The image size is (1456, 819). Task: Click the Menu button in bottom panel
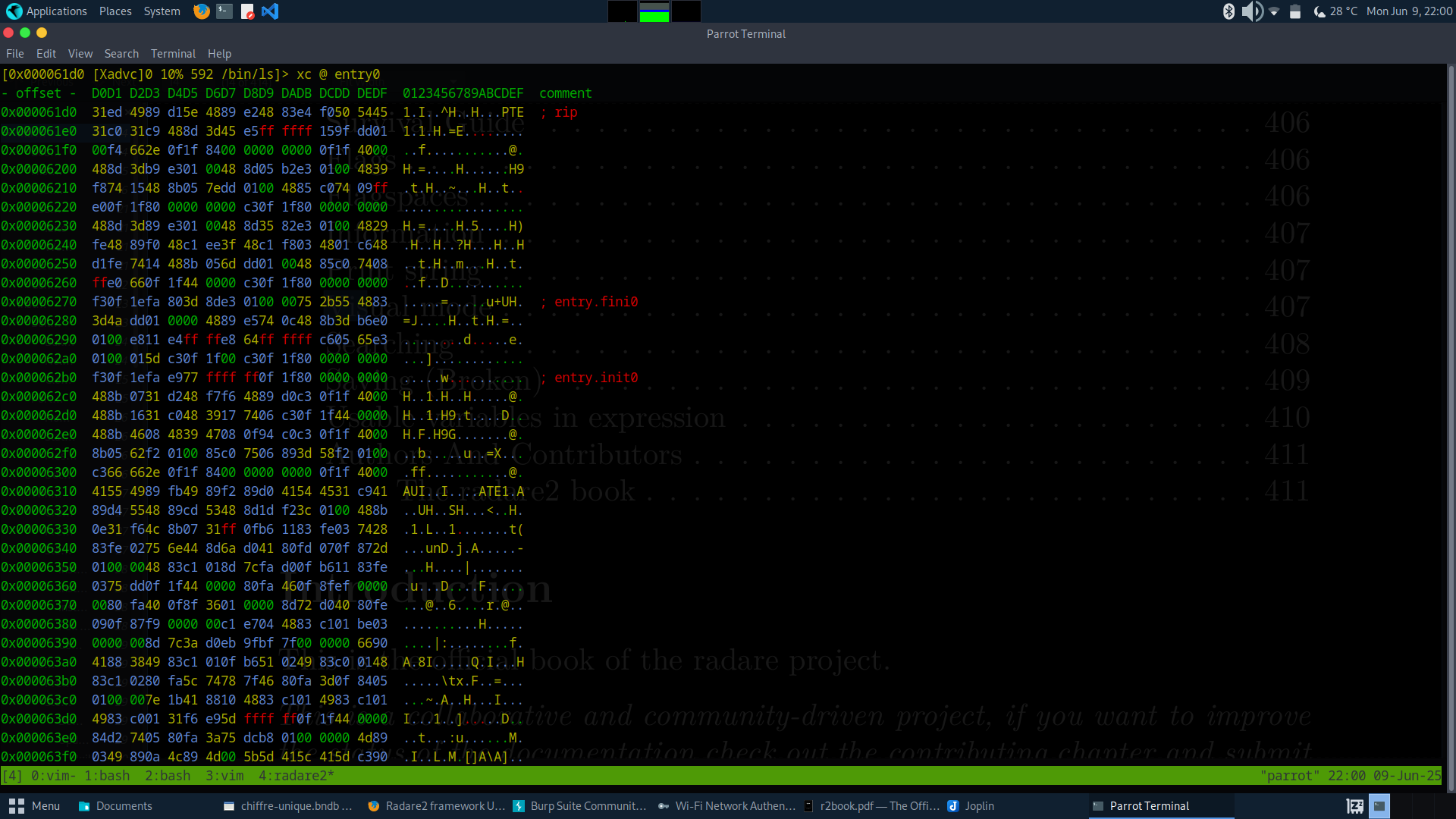tap(35, 806)
